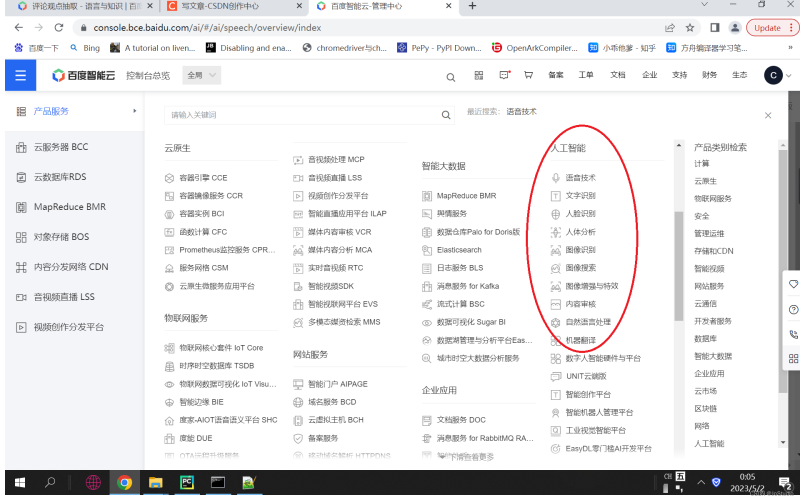The height and width of the screenshot is (500, 800).
Task: Open the 文字识别 service link
Action: coord(580,196)
